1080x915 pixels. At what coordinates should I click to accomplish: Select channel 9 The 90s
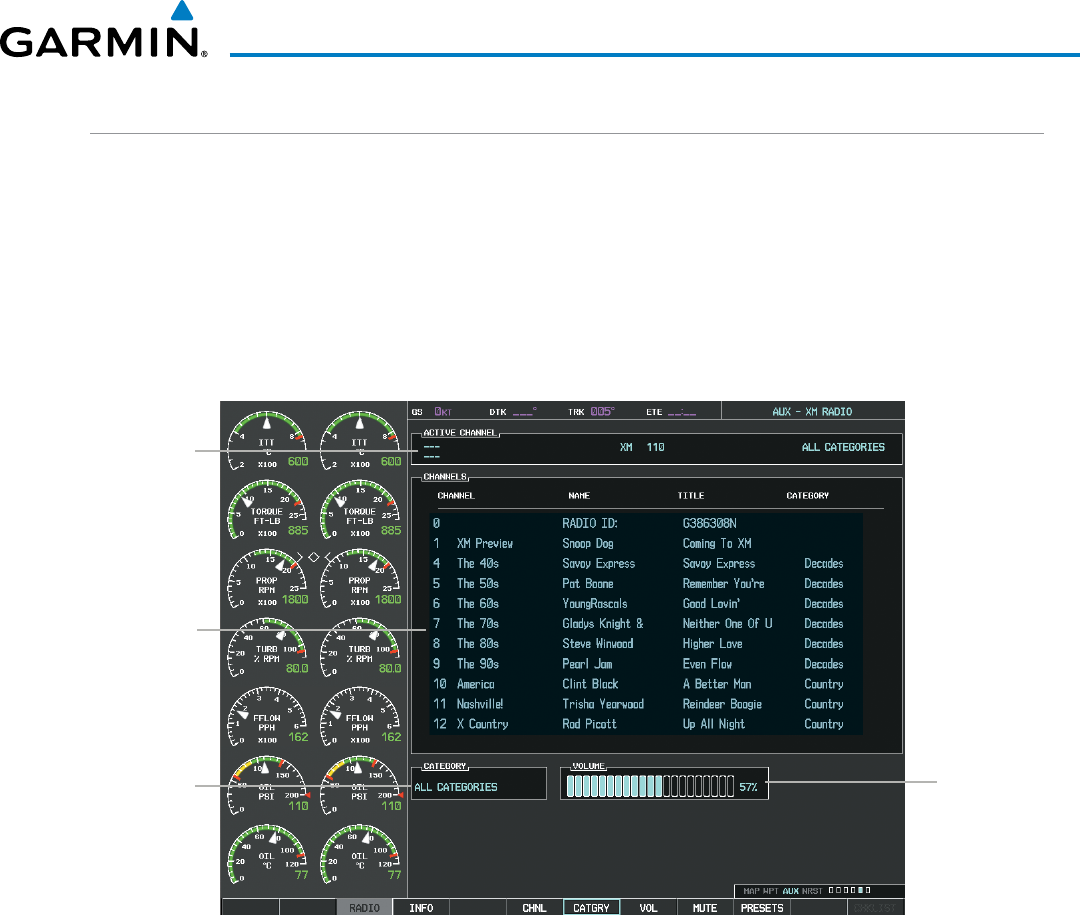[x=645, y=664]
